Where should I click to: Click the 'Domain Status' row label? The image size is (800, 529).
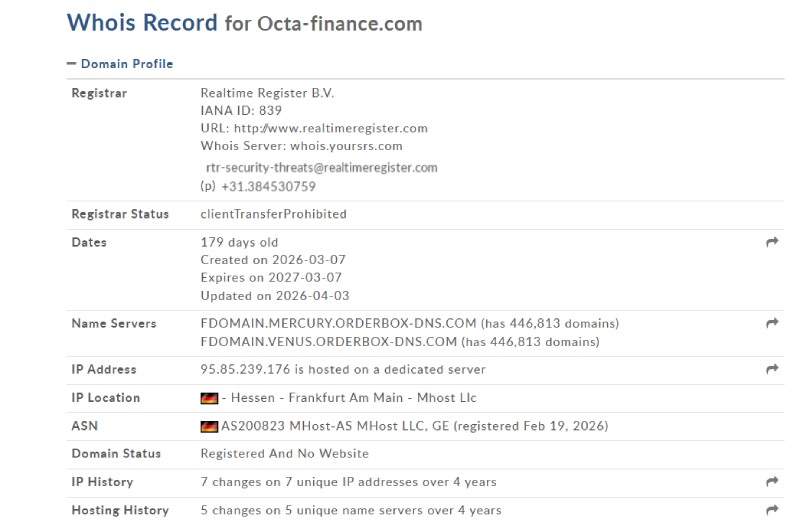pos(116,454)
